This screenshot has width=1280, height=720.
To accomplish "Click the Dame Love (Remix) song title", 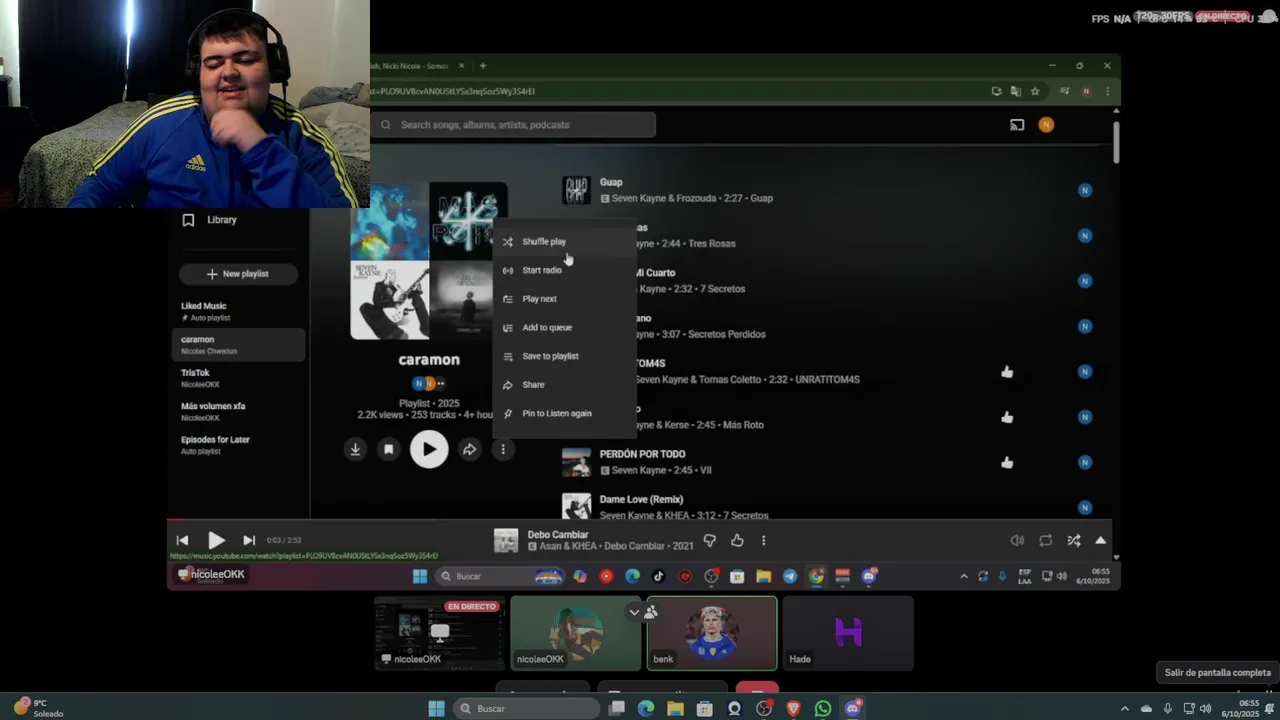I will click(641, 499).
